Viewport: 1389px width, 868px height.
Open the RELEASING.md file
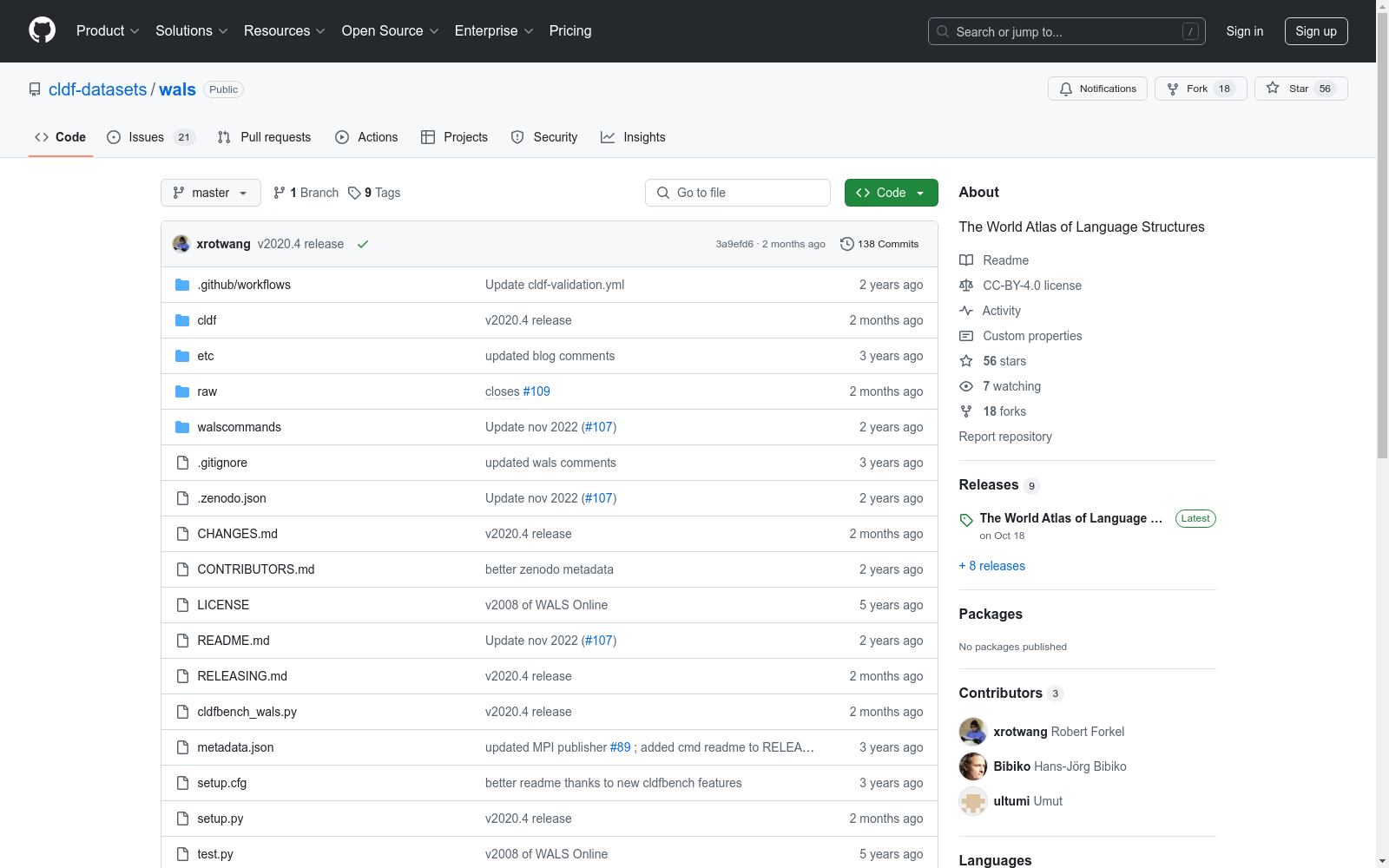coord(242,676)
